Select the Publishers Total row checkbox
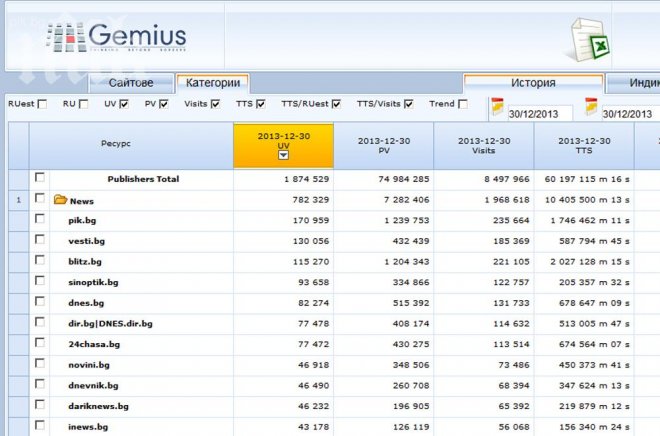Image resolution: width=660 pixels, height=436 pixels. (40, 177)
